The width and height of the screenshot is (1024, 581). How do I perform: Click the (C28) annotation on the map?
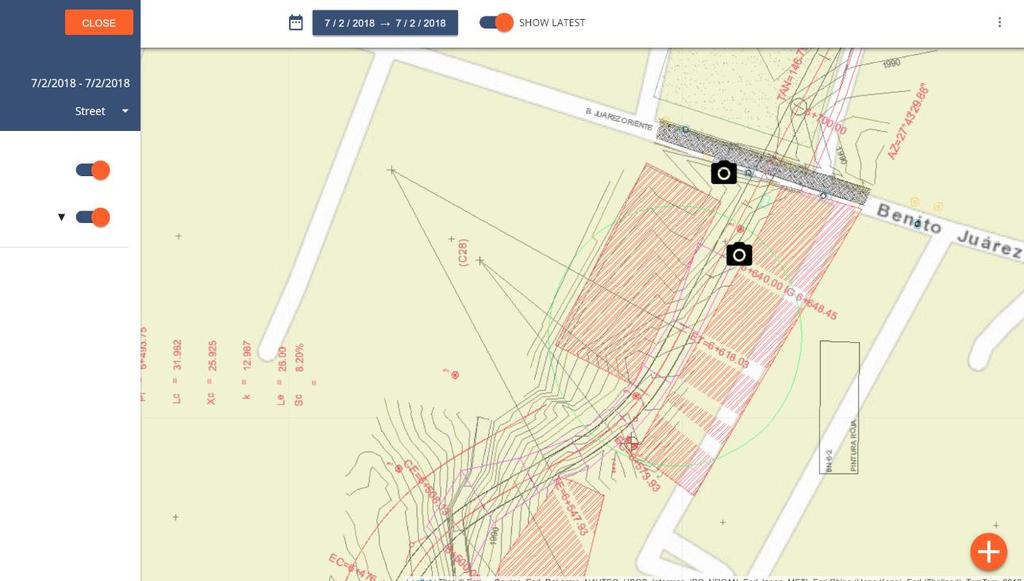tap(463, 252)
